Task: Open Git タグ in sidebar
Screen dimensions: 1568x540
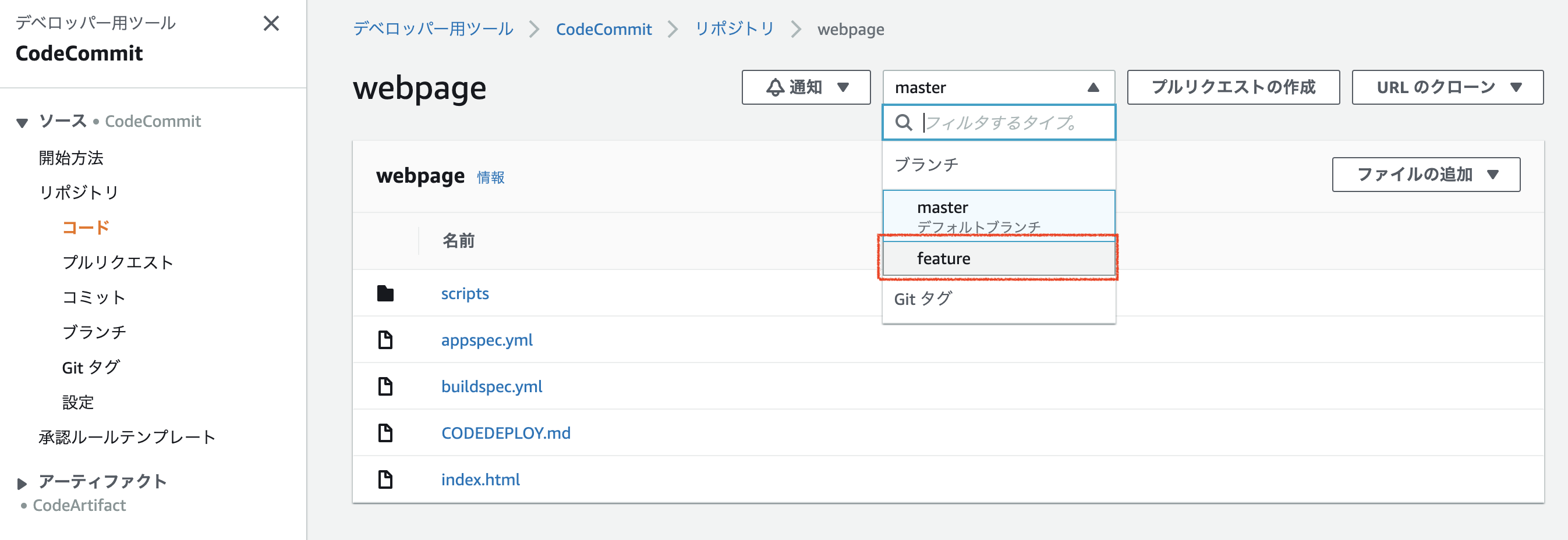Action: (x=91, y=367)
